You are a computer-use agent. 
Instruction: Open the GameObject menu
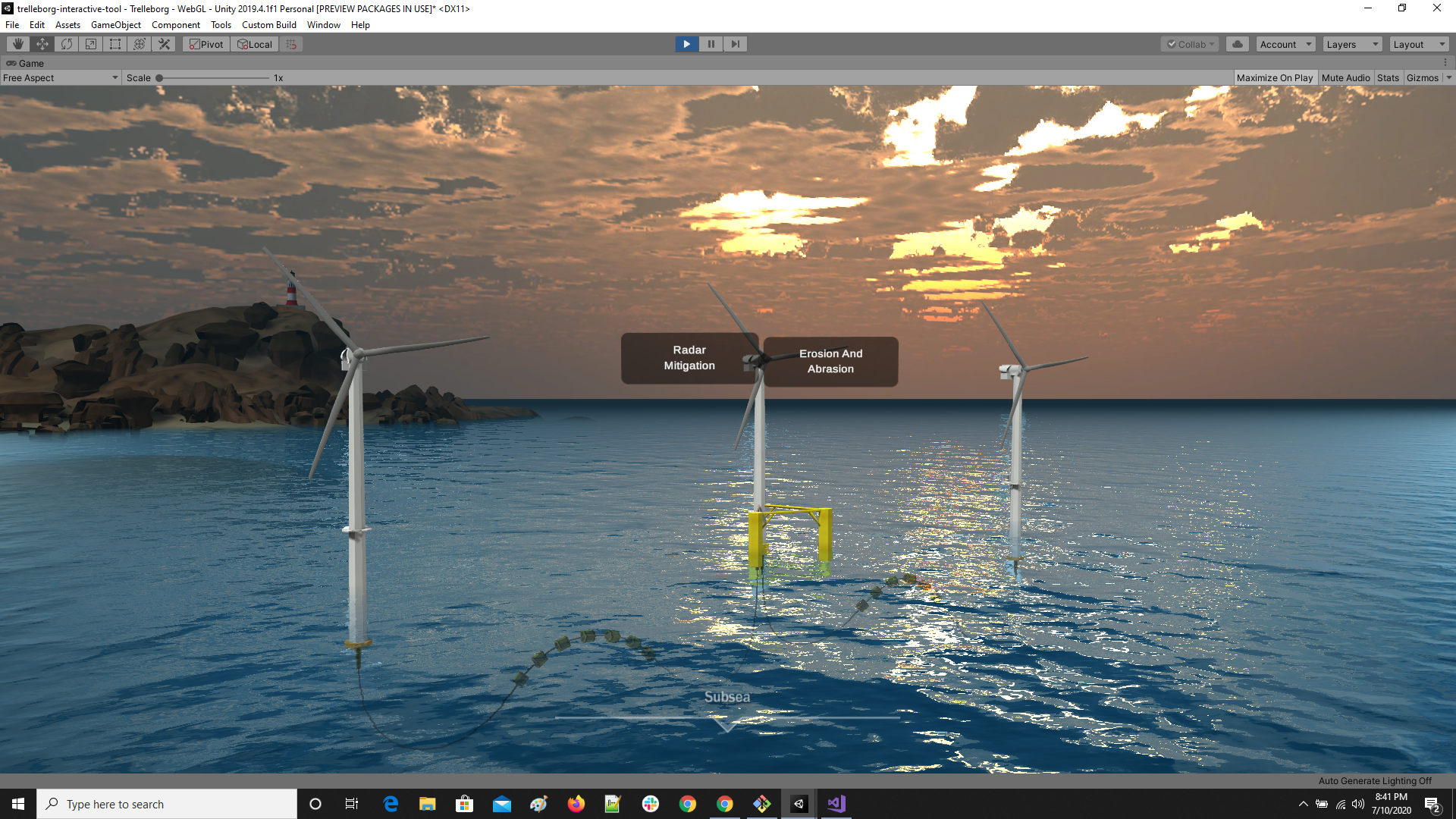coord(115,25)
